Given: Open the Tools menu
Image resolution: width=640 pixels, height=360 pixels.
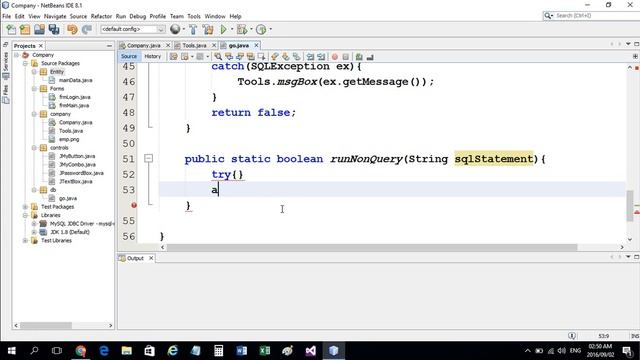Looking at the screenshot, I should click(x=194, y=16).
